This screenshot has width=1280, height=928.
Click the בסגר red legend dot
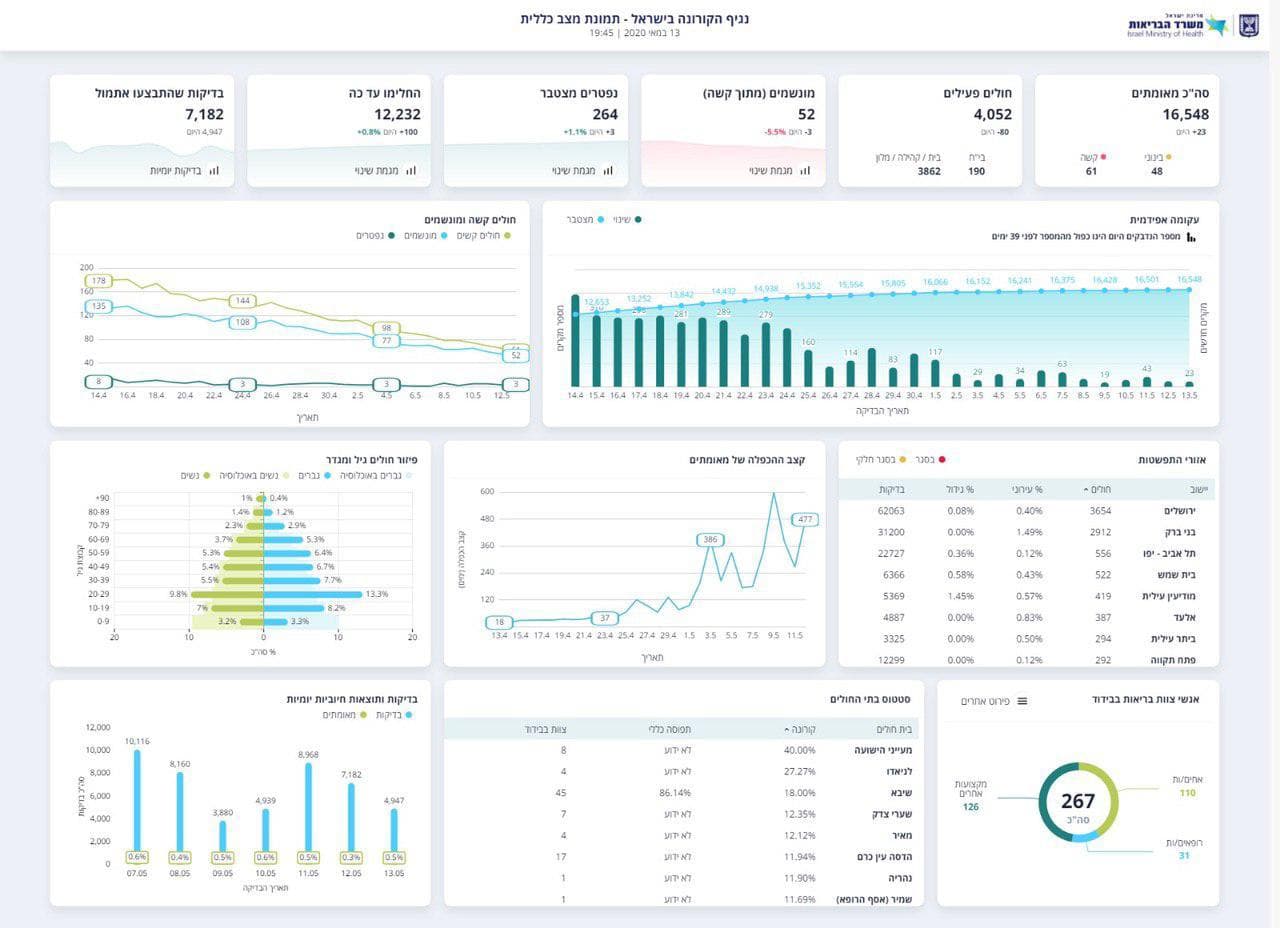(941, 460)
